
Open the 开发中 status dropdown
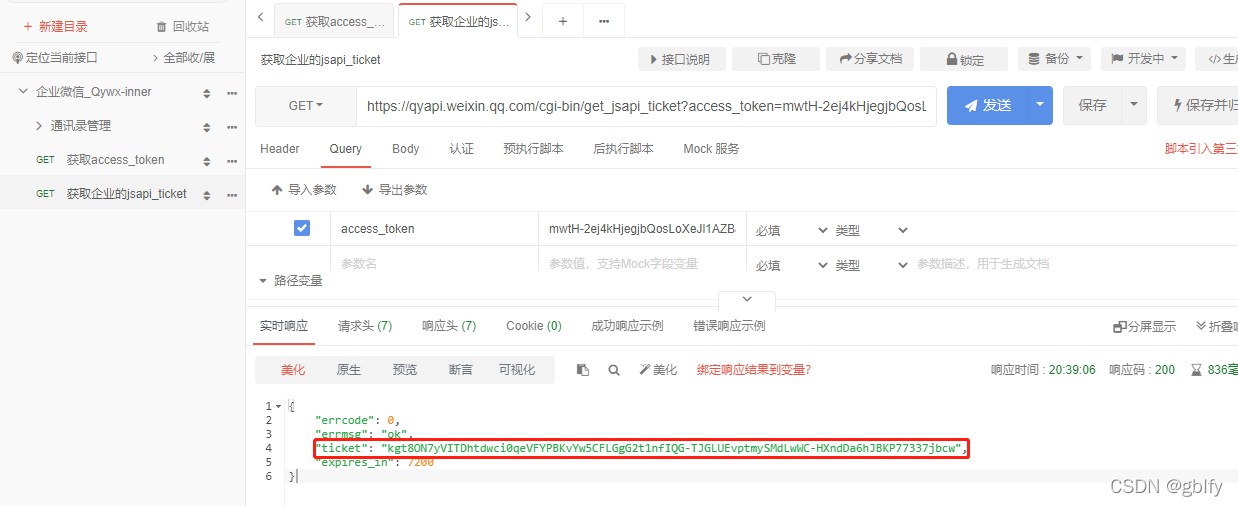pyautogui.click(x=1143, y=59)
